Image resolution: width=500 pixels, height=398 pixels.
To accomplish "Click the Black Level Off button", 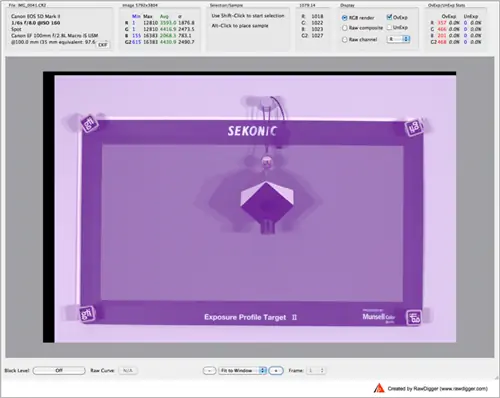I will coord(59,370).
